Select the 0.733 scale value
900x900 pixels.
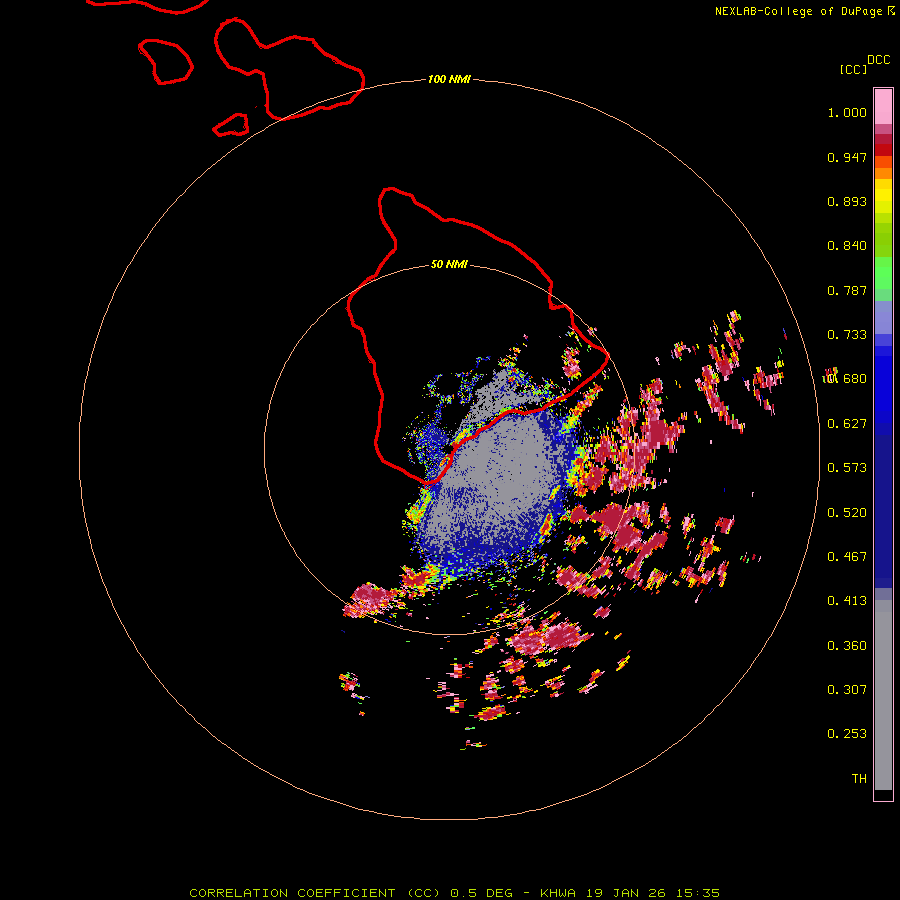(847, 335)
